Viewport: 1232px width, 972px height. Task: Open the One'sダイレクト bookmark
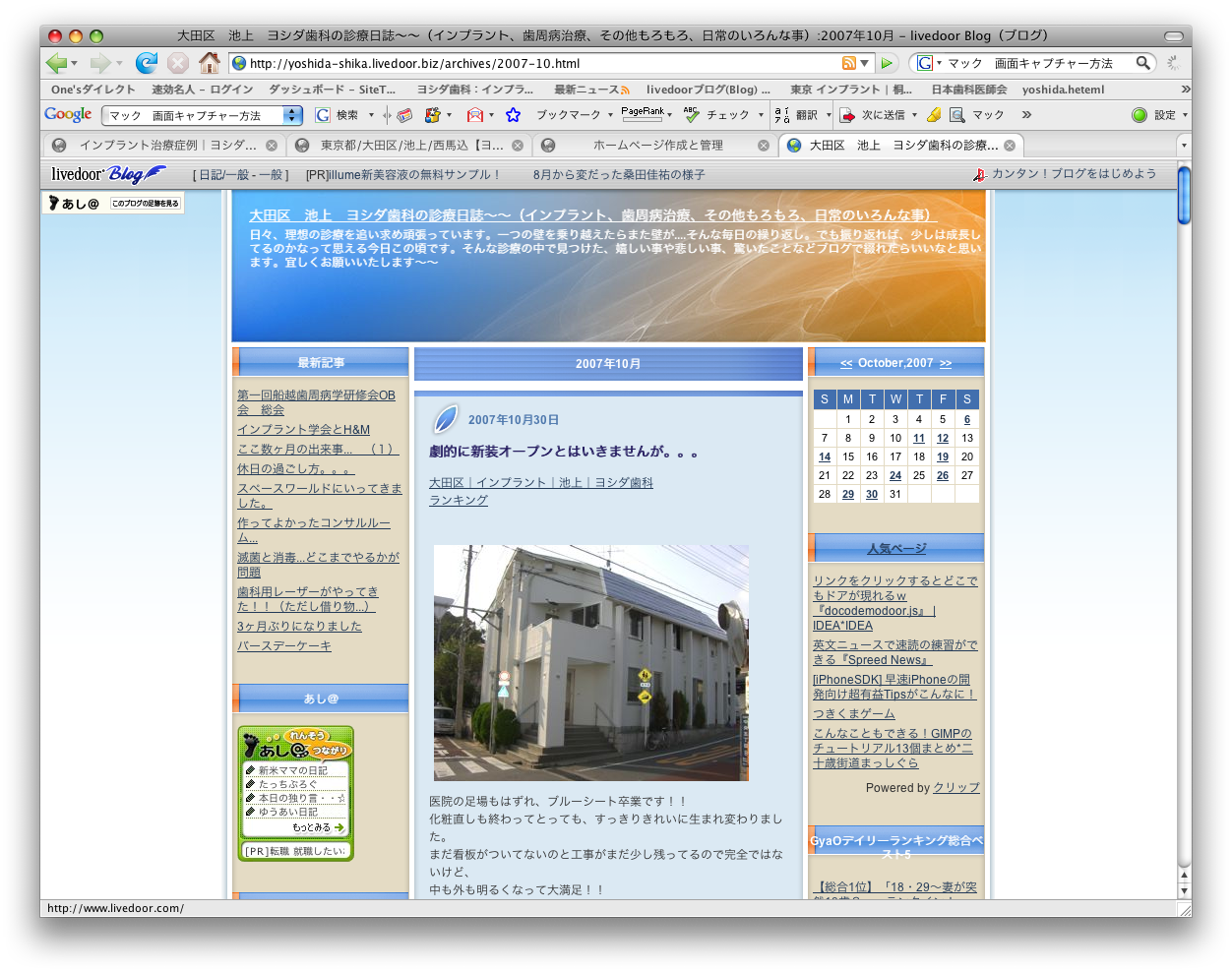(93, 90)
